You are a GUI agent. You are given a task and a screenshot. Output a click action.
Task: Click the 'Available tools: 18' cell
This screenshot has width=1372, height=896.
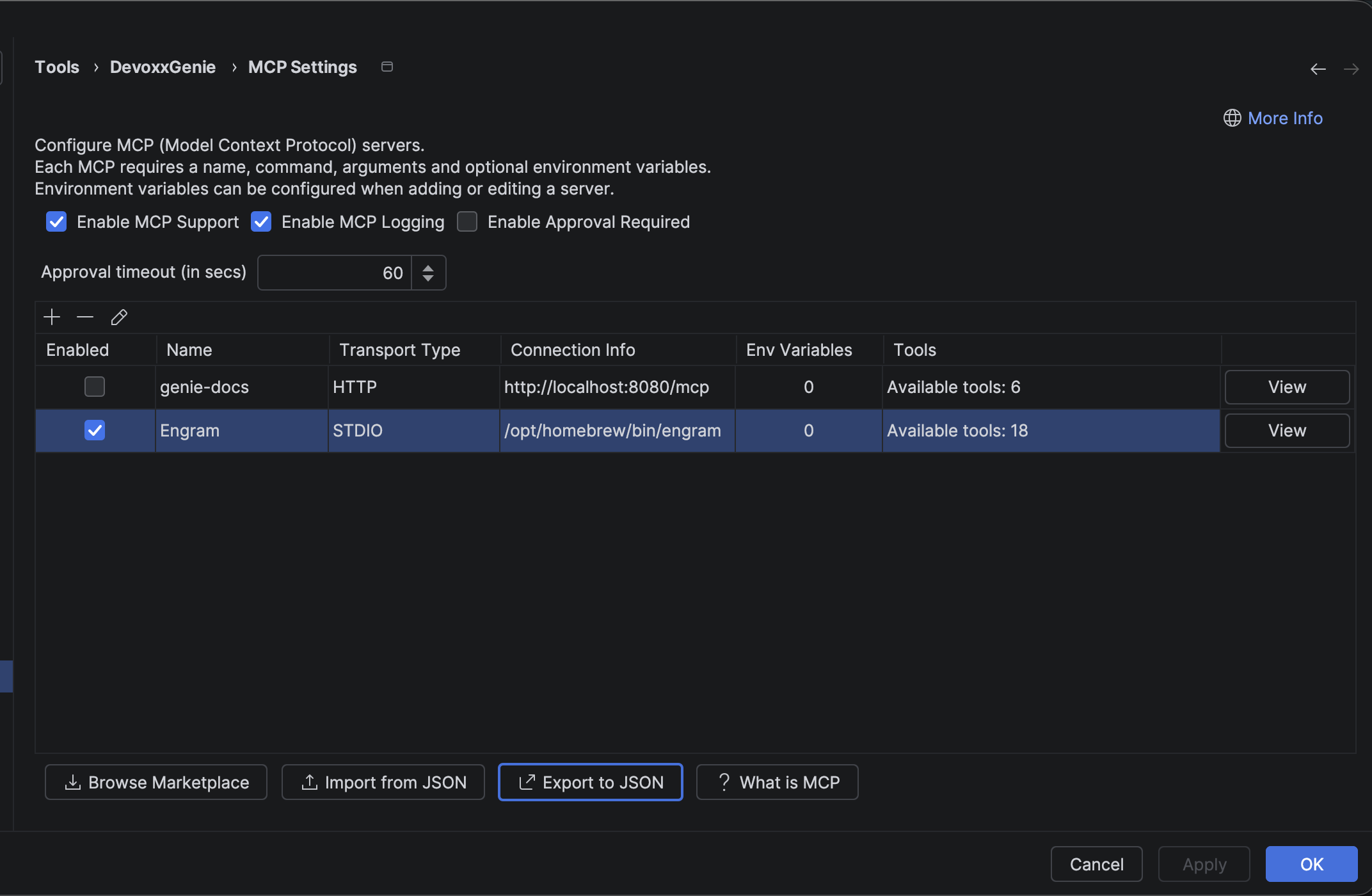[x=1051, y=431]
